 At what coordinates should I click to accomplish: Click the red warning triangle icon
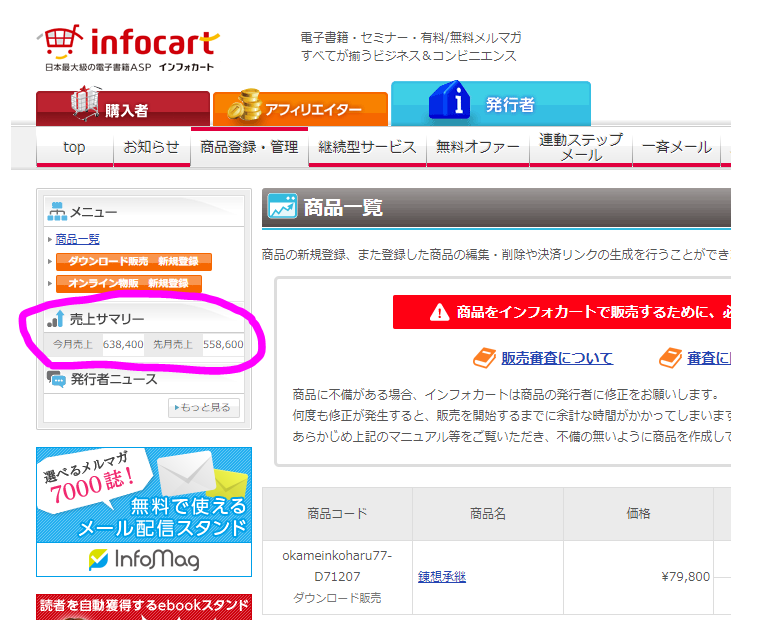point(440,312)
